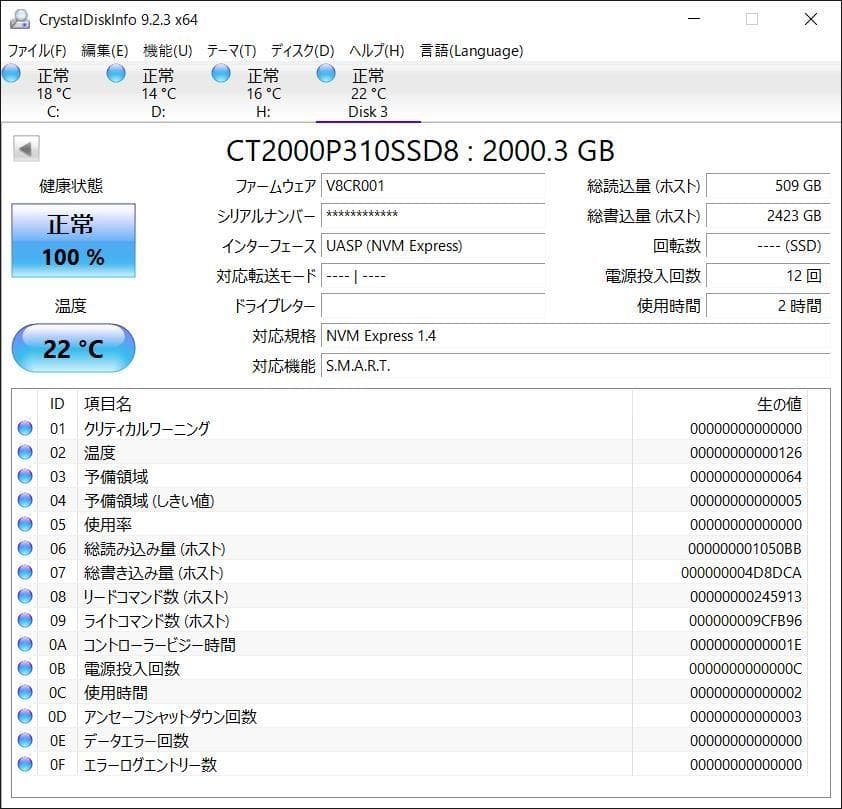Click blue status dot of ID 05 row

(25, 524)
